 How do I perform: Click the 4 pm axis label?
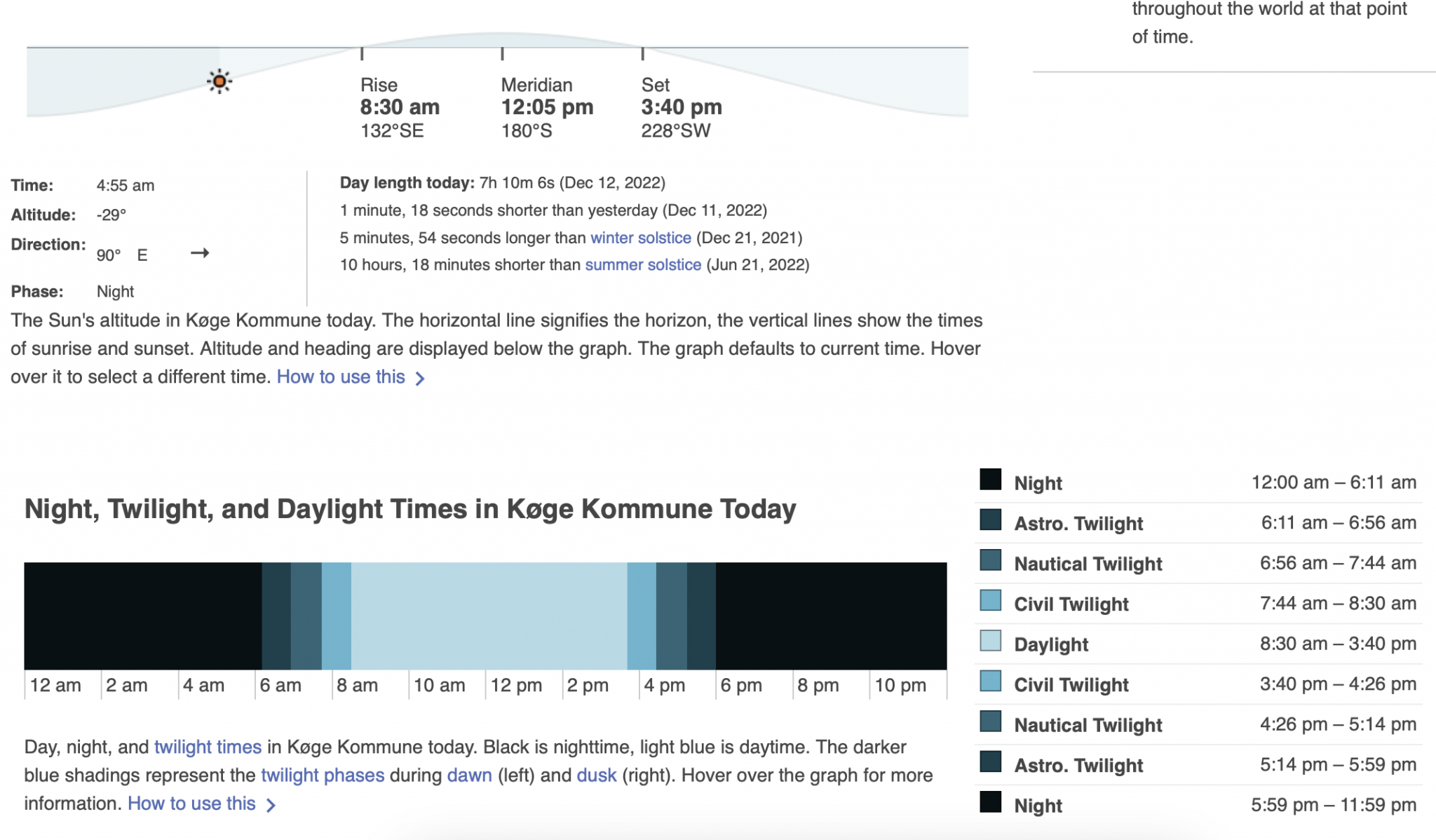click(x=664, y=685)
